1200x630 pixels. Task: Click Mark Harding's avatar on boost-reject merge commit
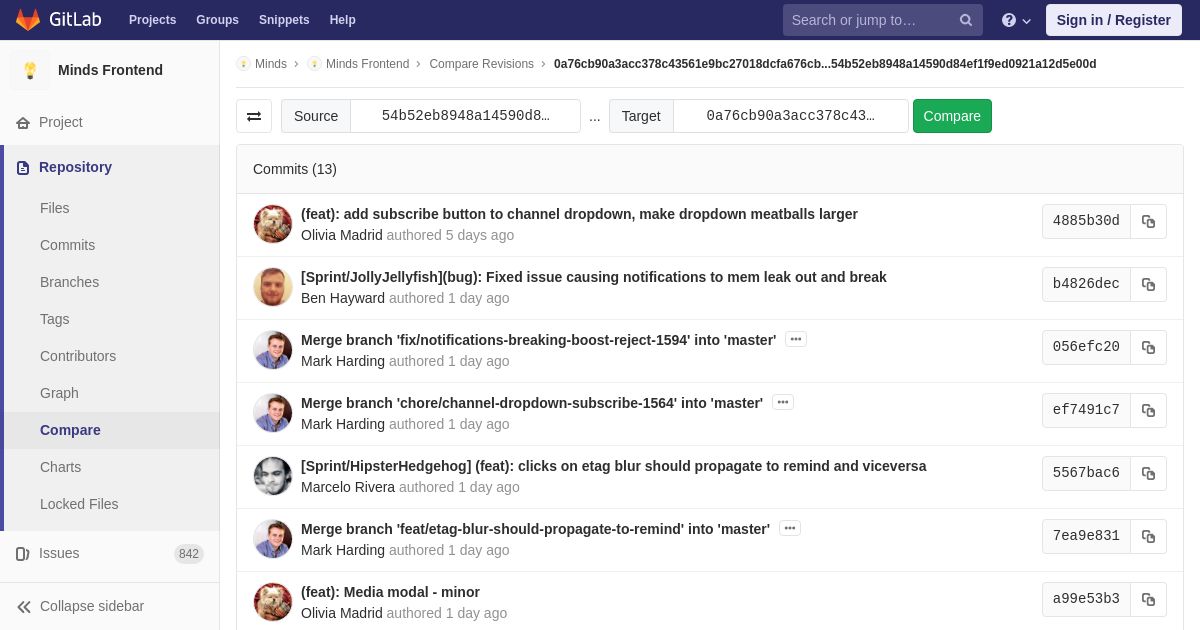click(273, 350)
